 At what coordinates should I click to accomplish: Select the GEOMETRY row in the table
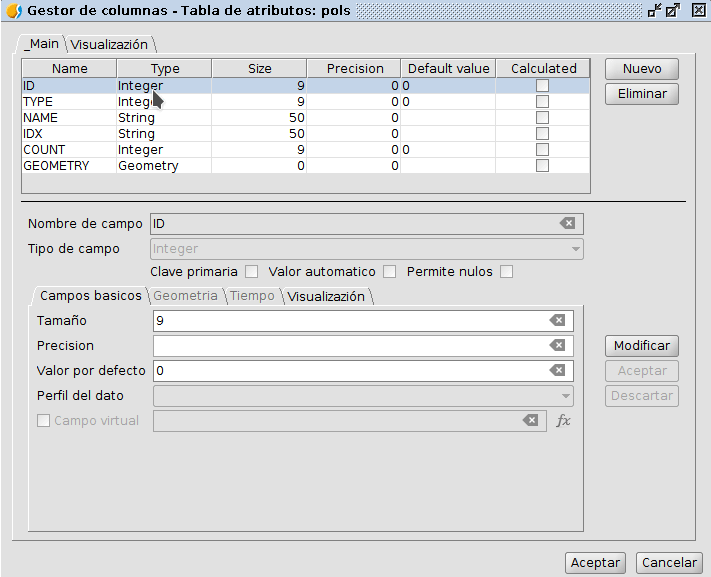click(57, 166)
